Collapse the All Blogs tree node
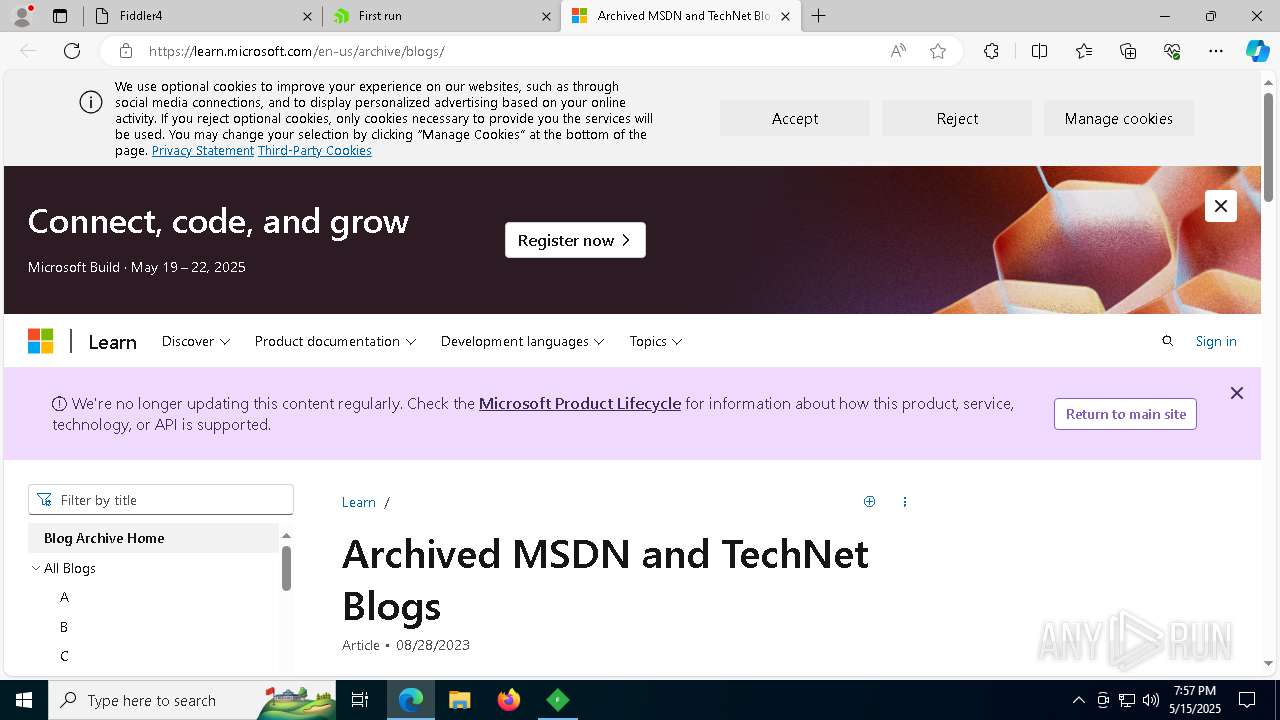 coord(36,568)
